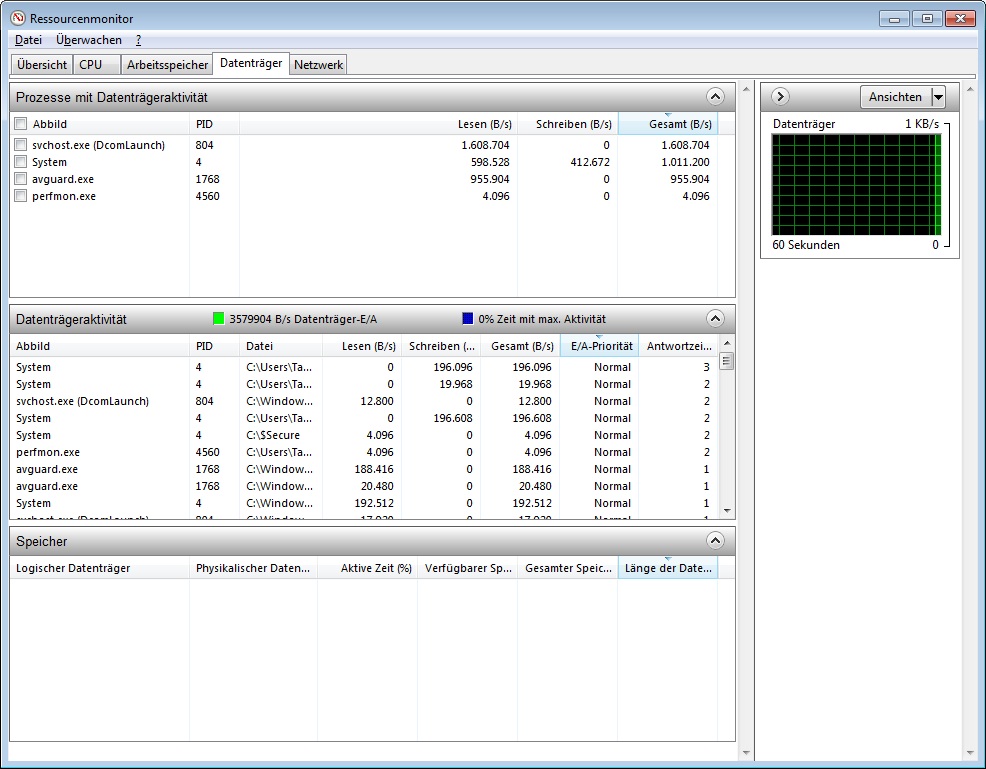Check the avguard.exe process checkbox
The image size is (986, 769).
(21, 179)
